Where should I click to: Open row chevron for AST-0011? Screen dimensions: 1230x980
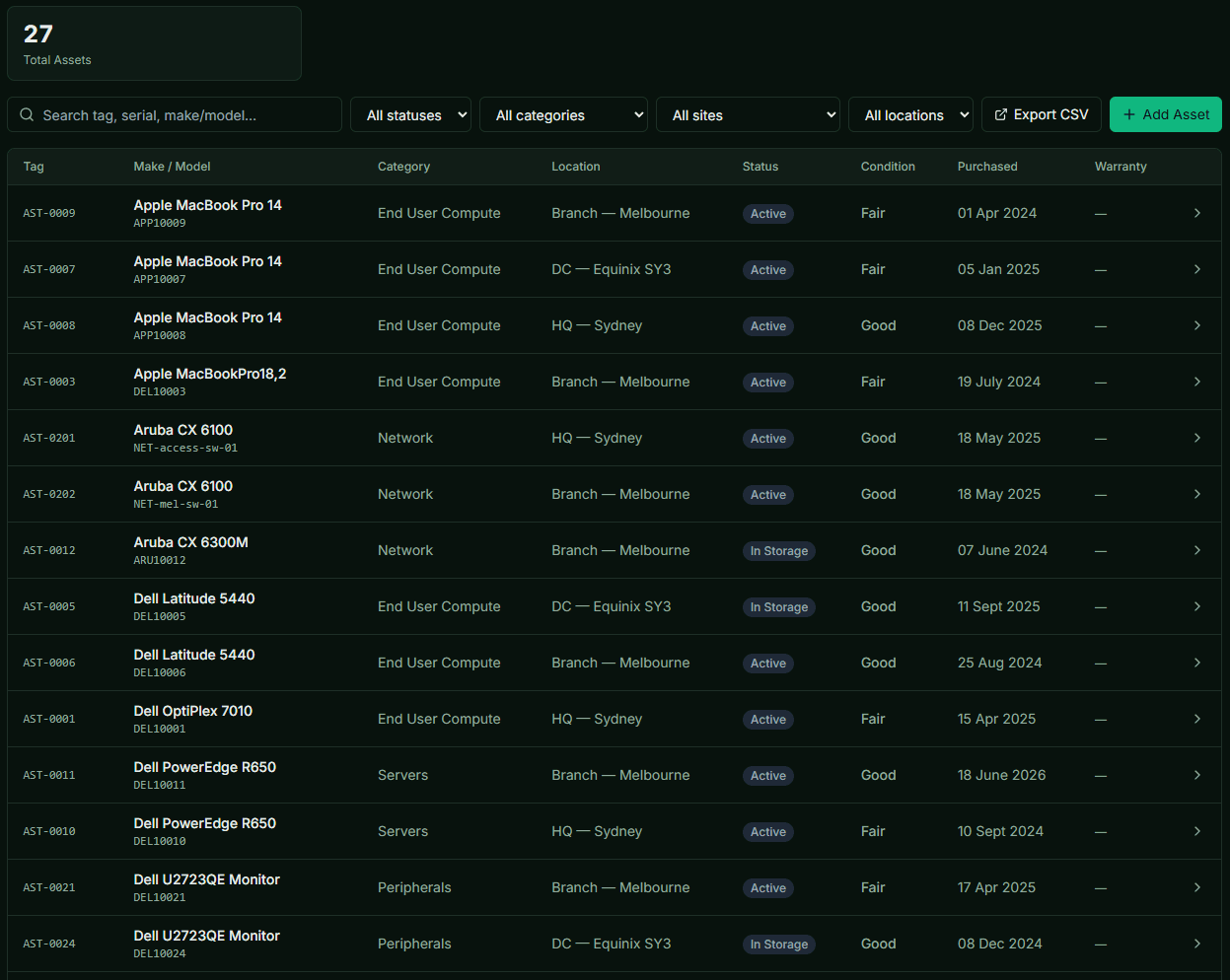click(x=1197, y=775)
